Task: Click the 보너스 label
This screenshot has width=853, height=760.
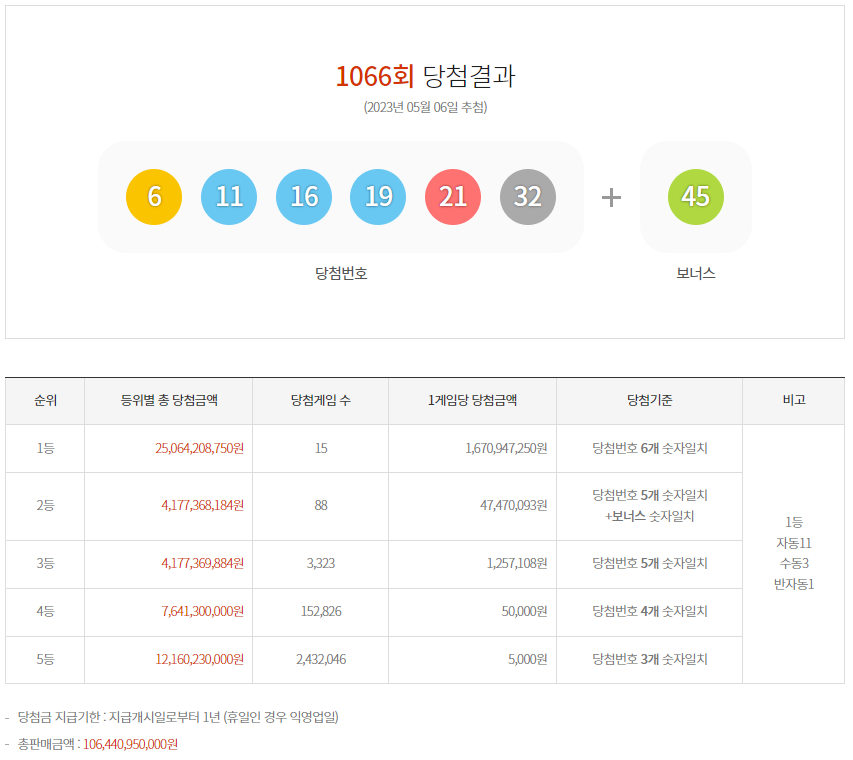Action: (696, 273)
